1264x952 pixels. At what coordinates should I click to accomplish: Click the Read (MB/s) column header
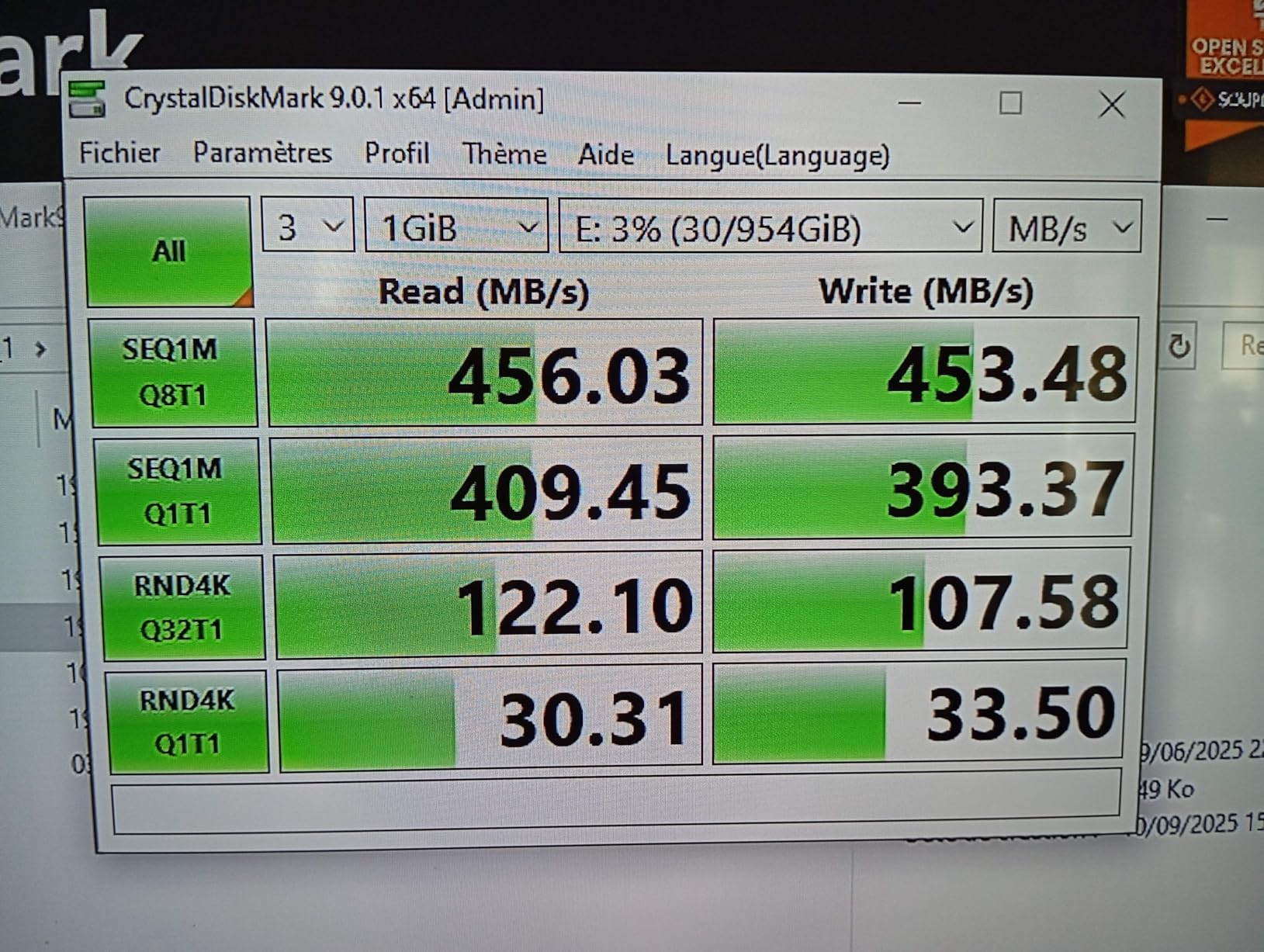483,292
